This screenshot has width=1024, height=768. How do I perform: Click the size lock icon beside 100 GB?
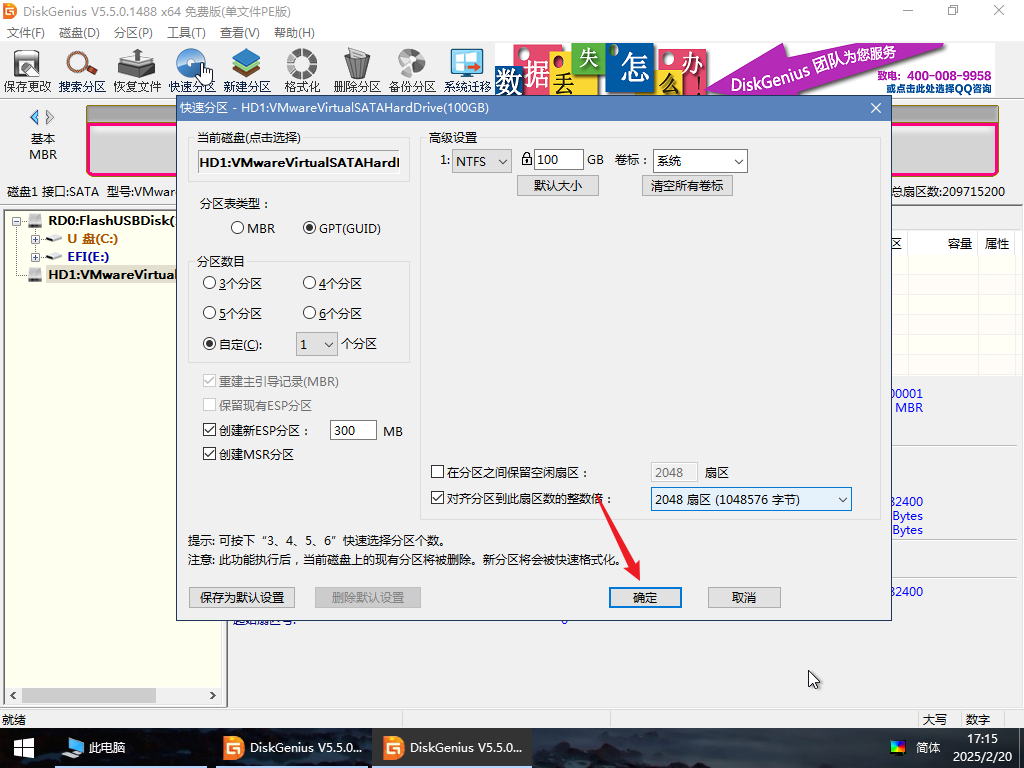tap(526, 159)
